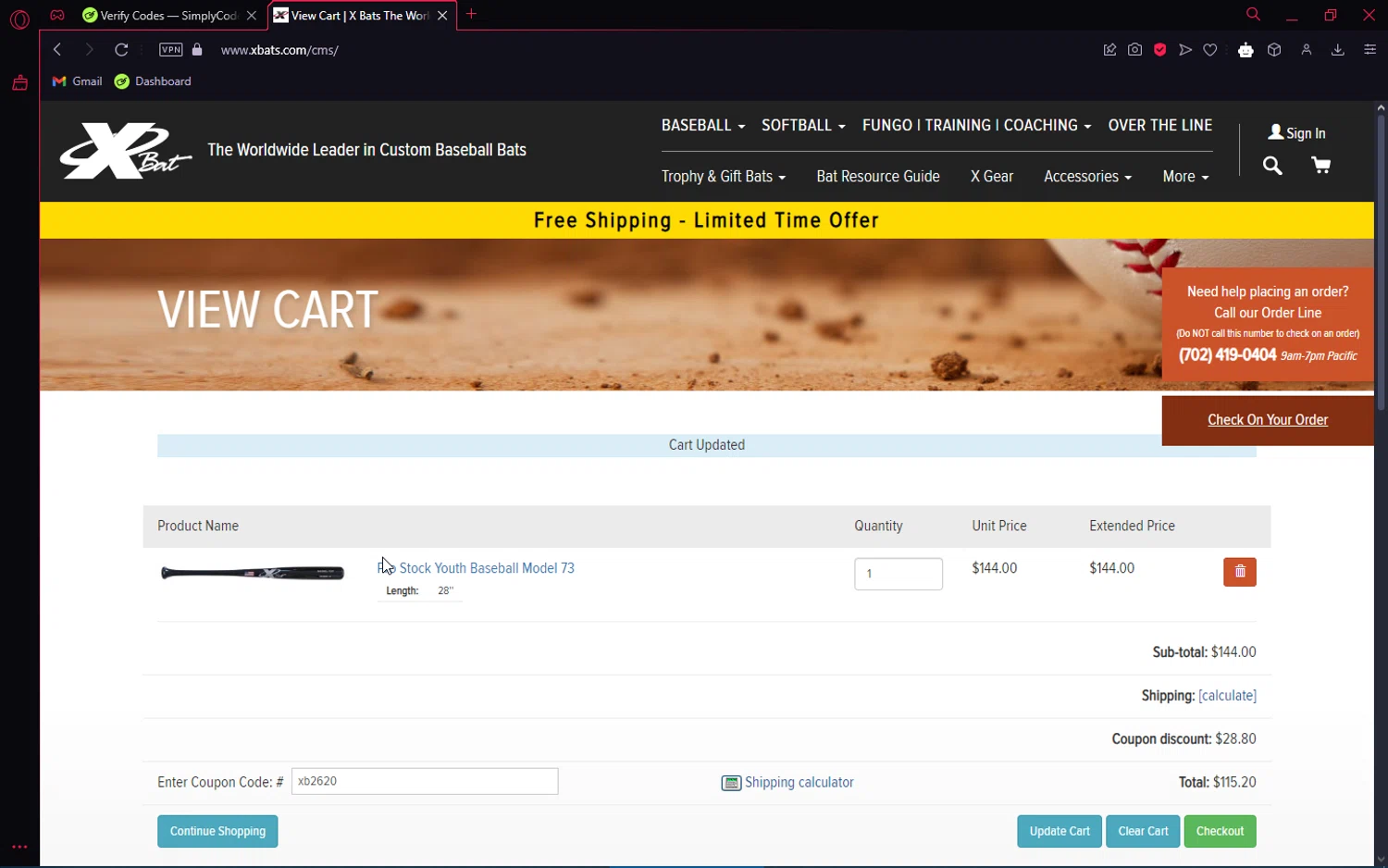Click the order line phone number
The width and height of the screenshot is (1388, 868).
pos(1227,355)
